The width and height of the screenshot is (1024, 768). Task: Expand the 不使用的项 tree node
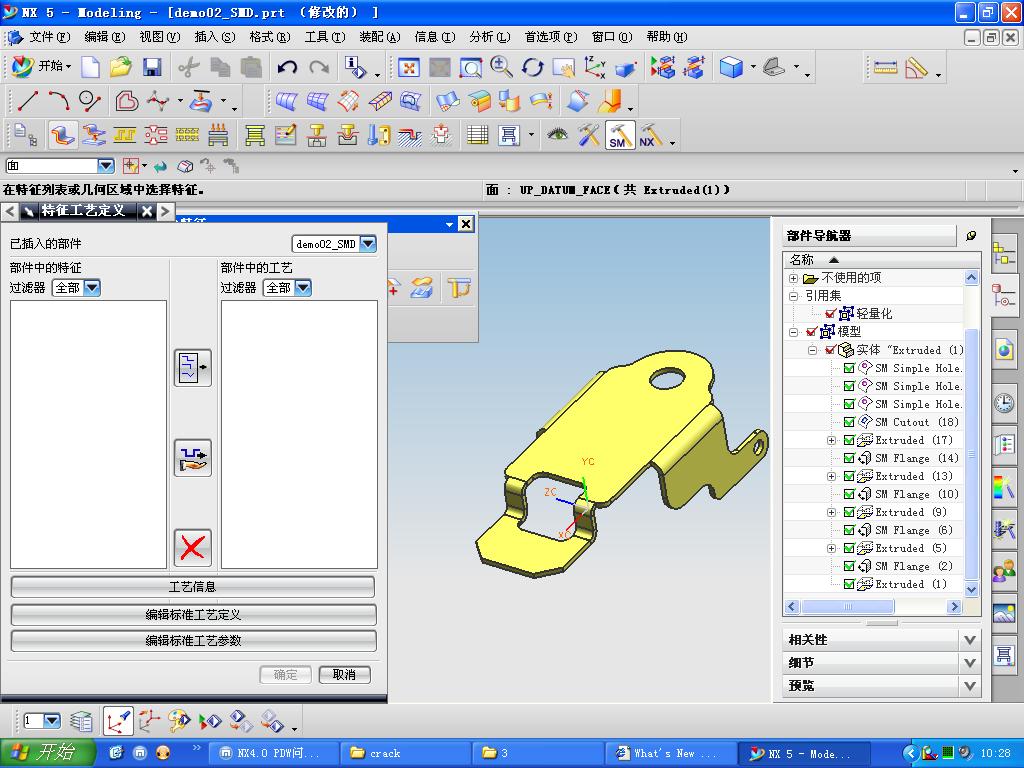[793, 278]
